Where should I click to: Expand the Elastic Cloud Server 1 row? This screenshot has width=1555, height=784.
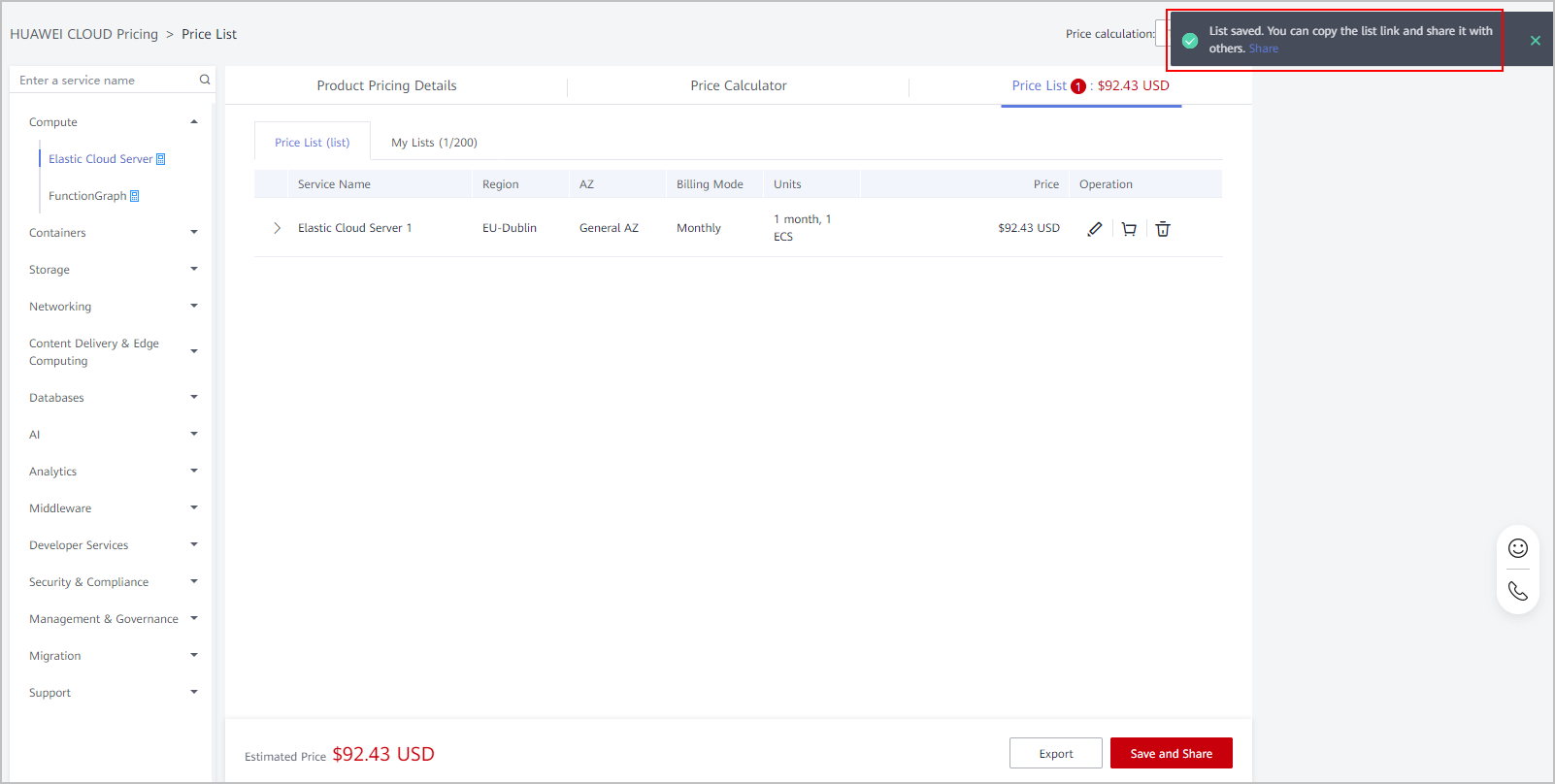pos(277,228)
